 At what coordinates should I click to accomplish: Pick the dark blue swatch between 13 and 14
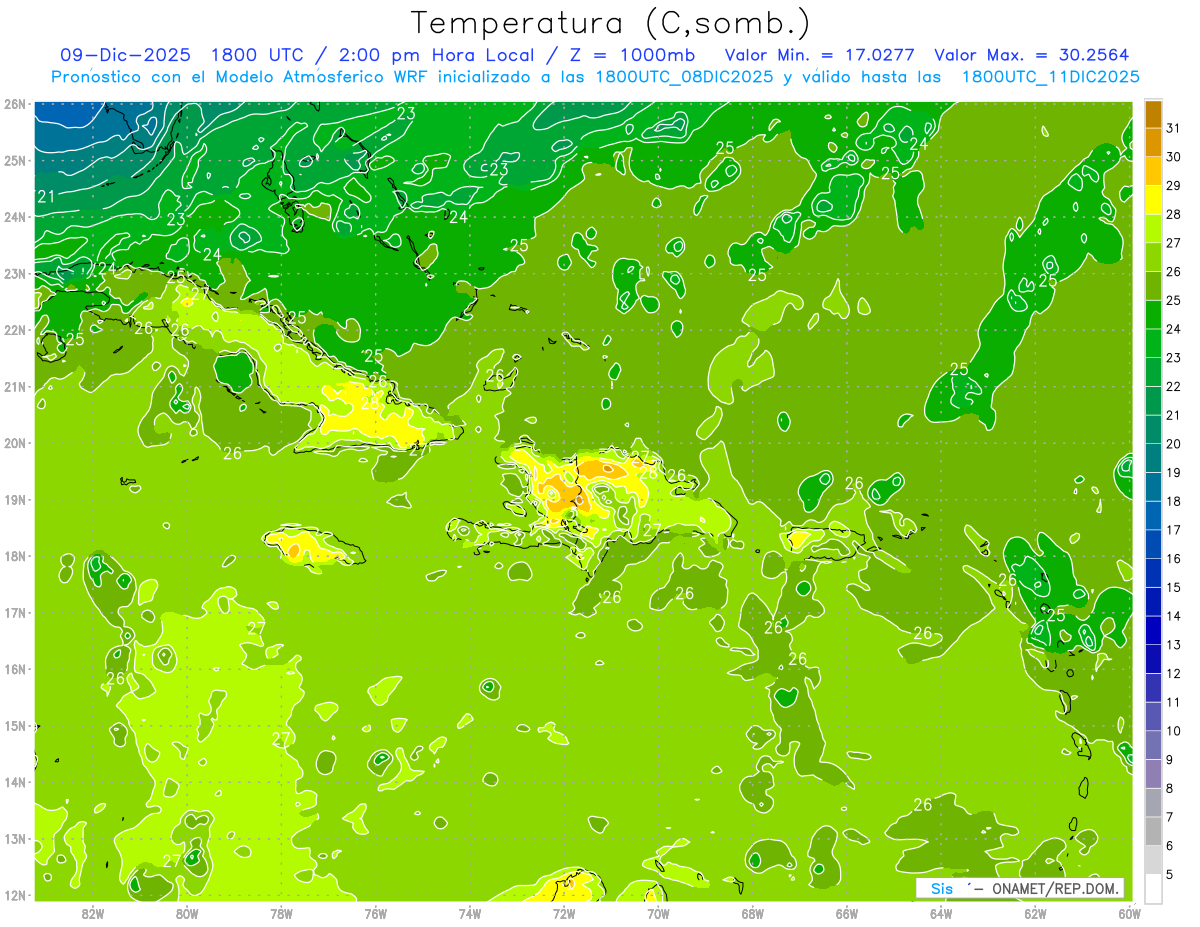tap(1153, 631)
